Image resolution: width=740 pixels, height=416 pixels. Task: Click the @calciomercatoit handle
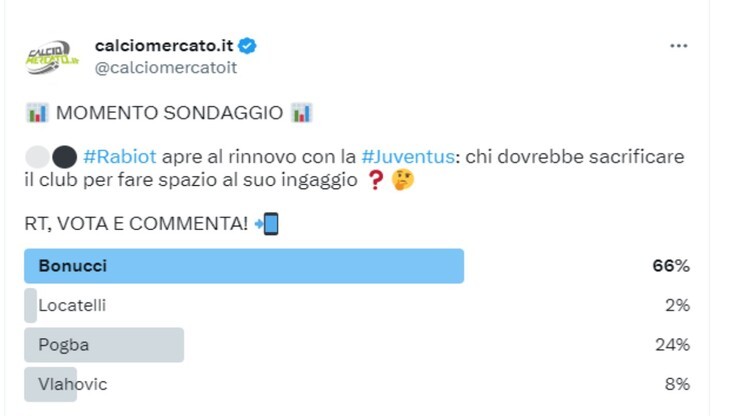pyautogui.click(x=165, y=67)
